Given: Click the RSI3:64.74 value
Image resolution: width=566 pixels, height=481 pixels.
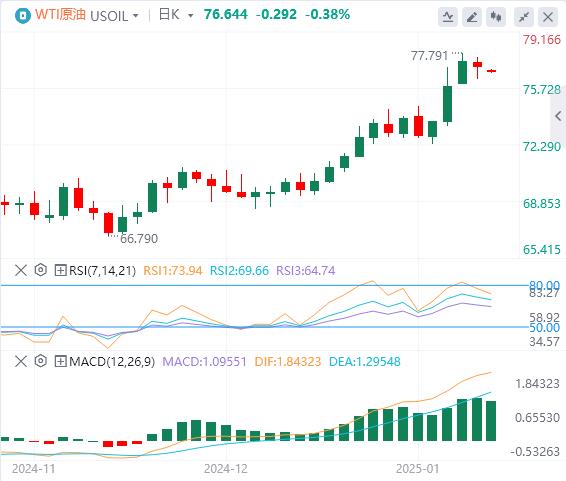Looking at the screenshot, I should pos(305,271).
